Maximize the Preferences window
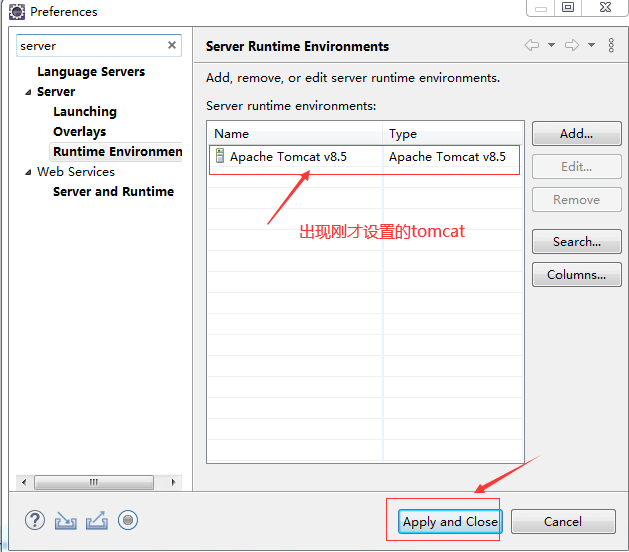This screenshot has width=629, height=552. (568, 7)
